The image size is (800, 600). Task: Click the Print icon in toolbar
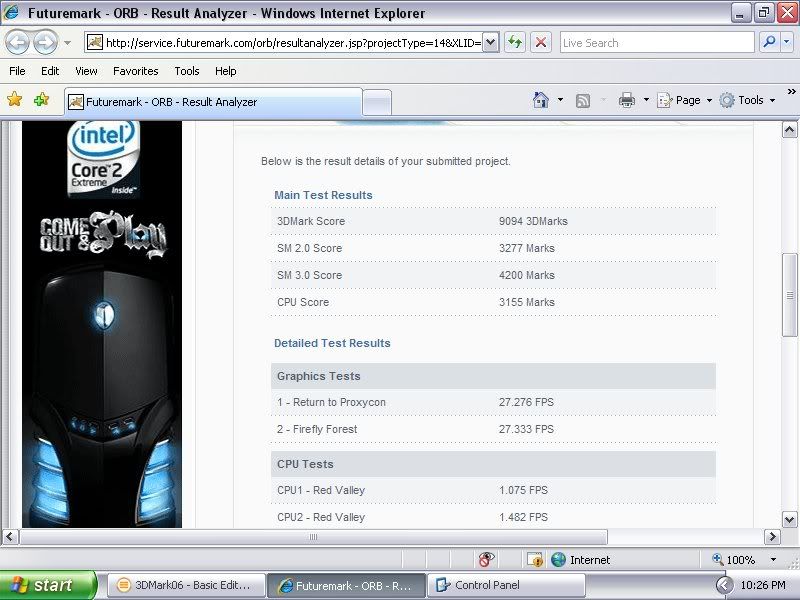tap(627, 100)
